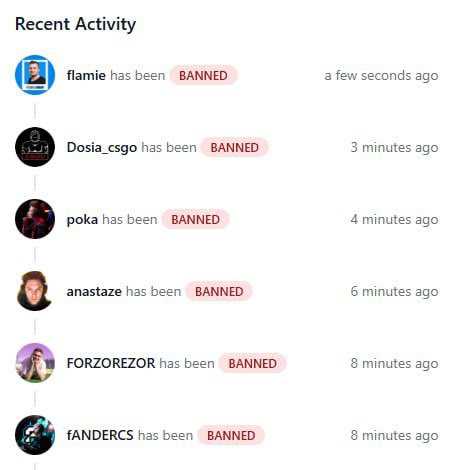Select BANNED tag beside fANDERCS
Screen dimensions: 449x470
click(231, 435)
